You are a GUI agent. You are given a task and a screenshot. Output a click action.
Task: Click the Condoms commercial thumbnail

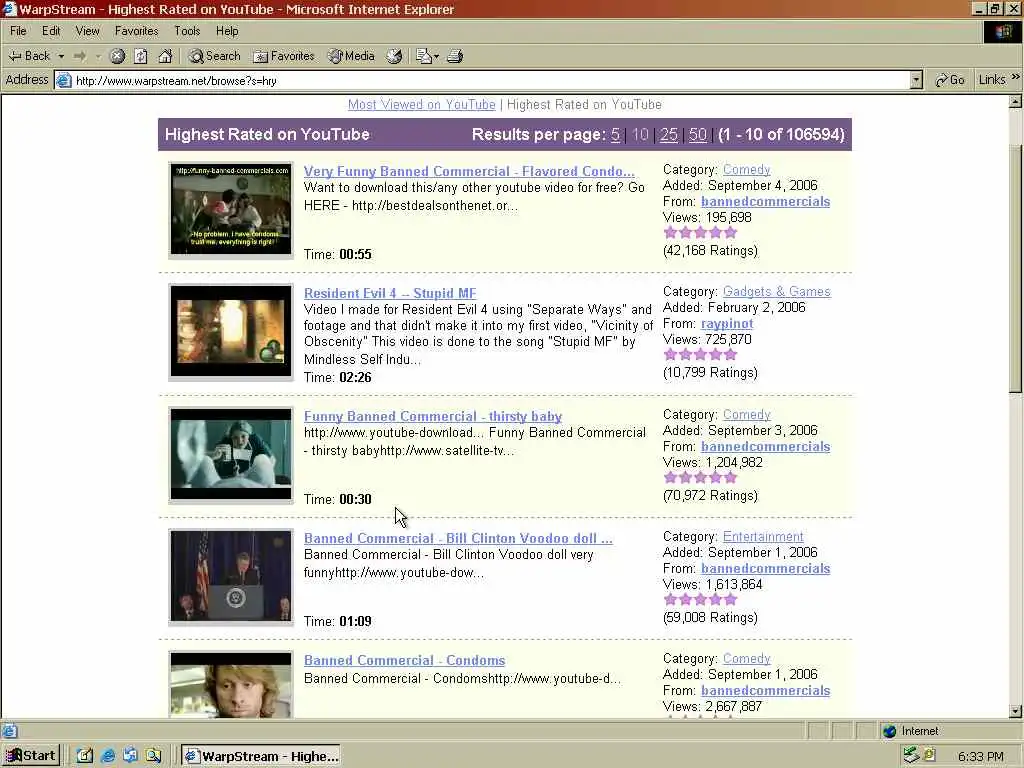point(231,684)
